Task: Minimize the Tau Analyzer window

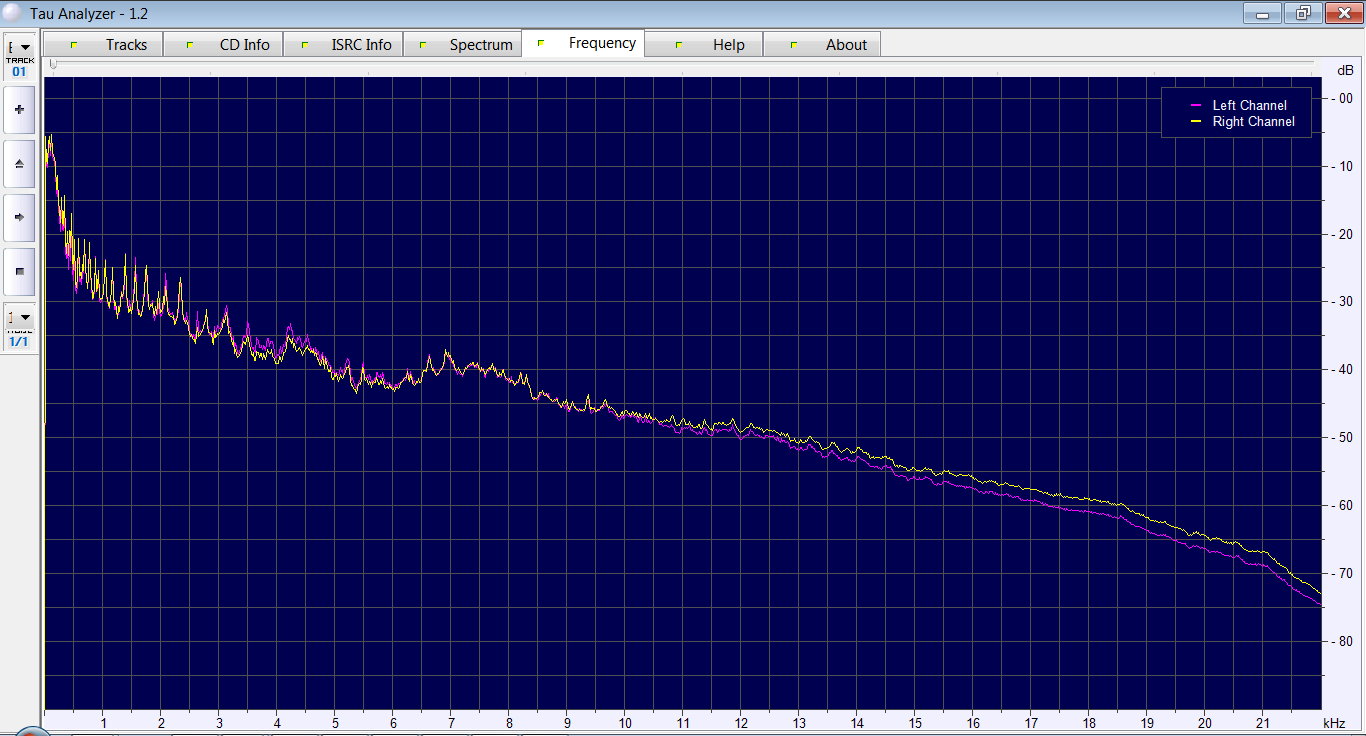Action: point(1263,14)
